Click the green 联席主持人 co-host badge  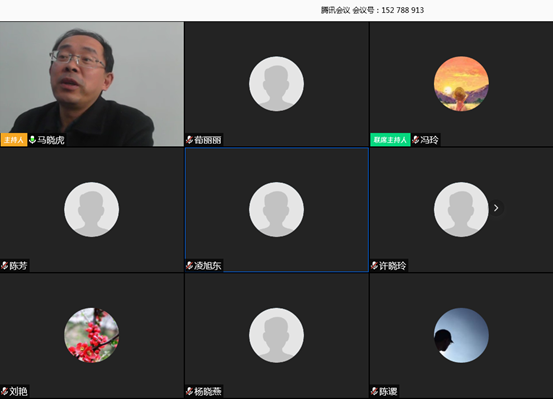pos(390,140)
